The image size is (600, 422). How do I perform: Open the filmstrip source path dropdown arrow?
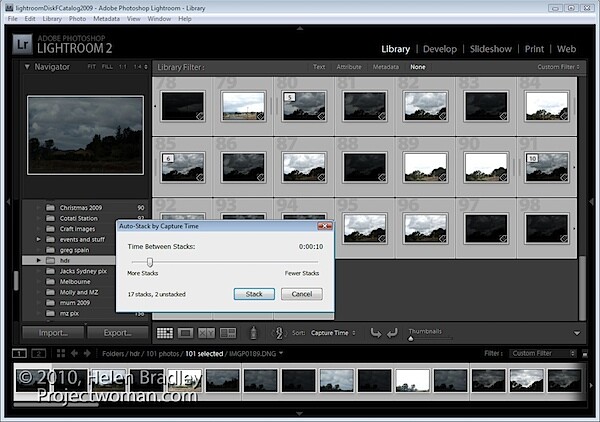point(281,353)
